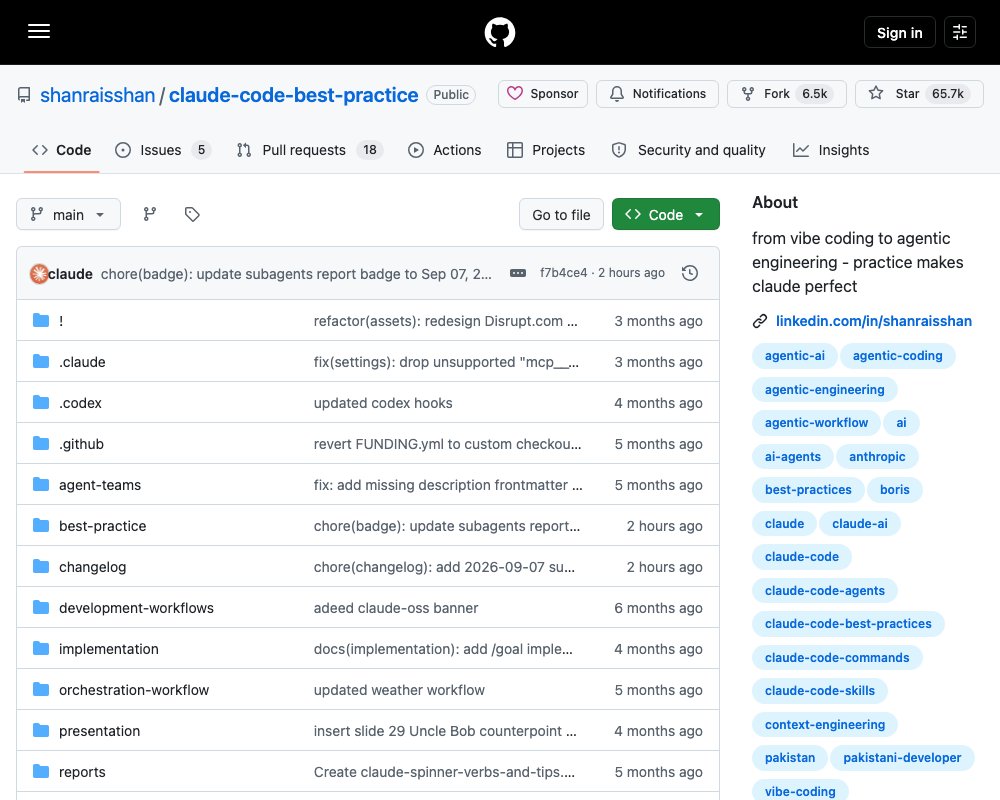
Task: View commit history clock icon
Action: tap(690, 273)
